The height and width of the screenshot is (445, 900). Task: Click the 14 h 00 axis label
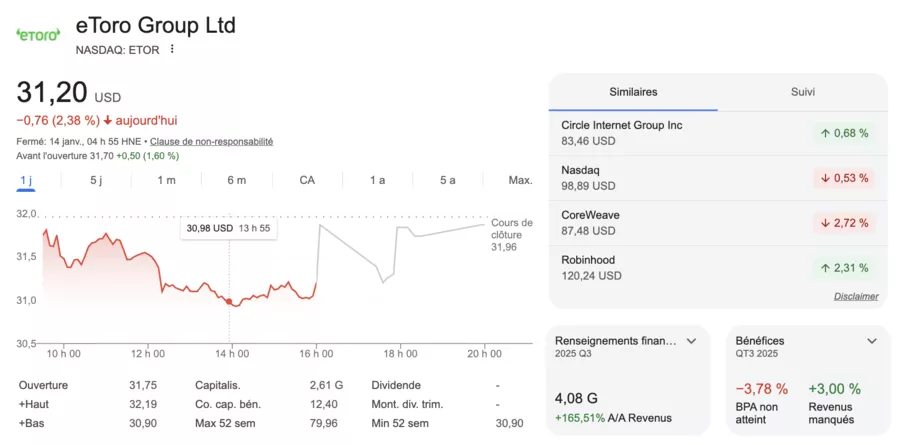pyautogui.click(x=232, y=354)
